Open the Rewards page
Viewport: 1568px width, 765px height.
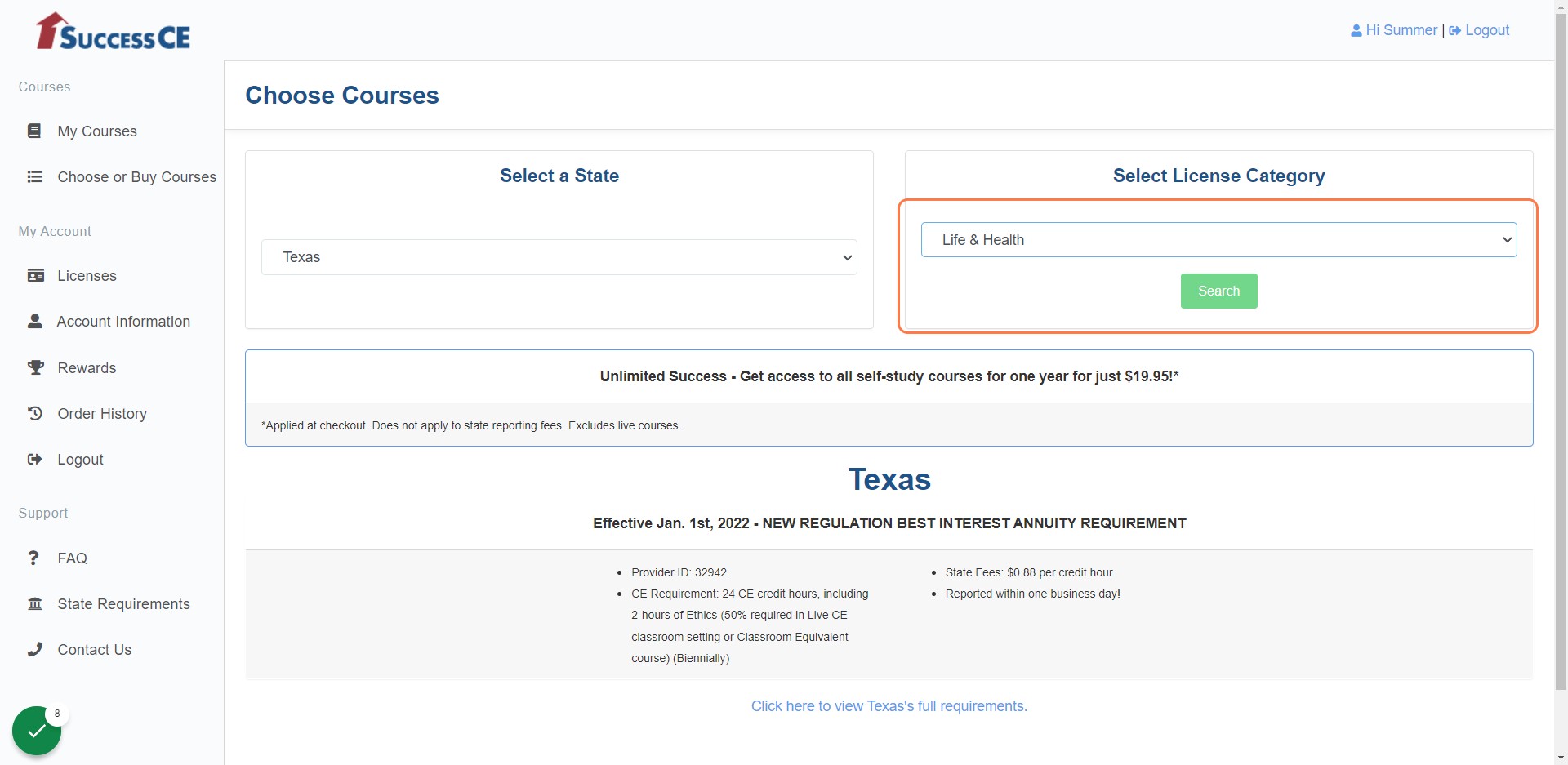click(87, 368)
